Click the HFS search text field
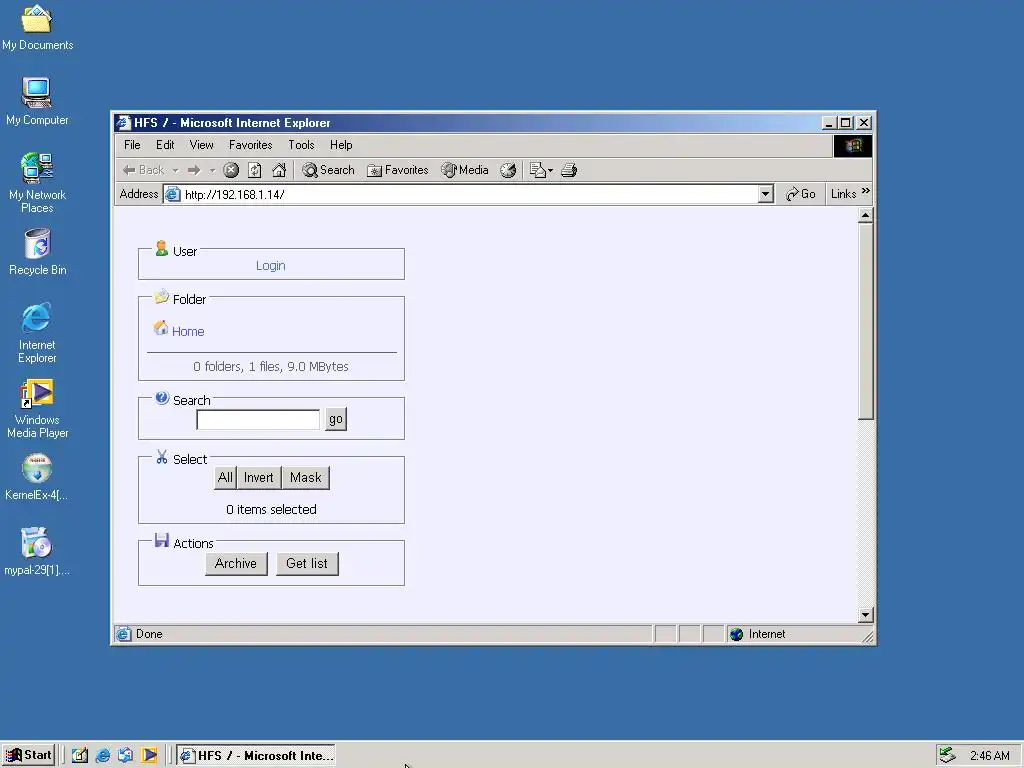 tap(258, 419)
